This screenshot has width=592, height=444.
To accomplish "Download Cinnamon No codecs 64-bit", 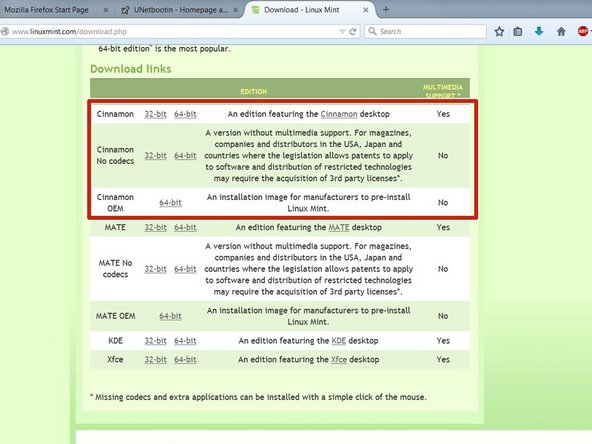I will click(185, 156).
